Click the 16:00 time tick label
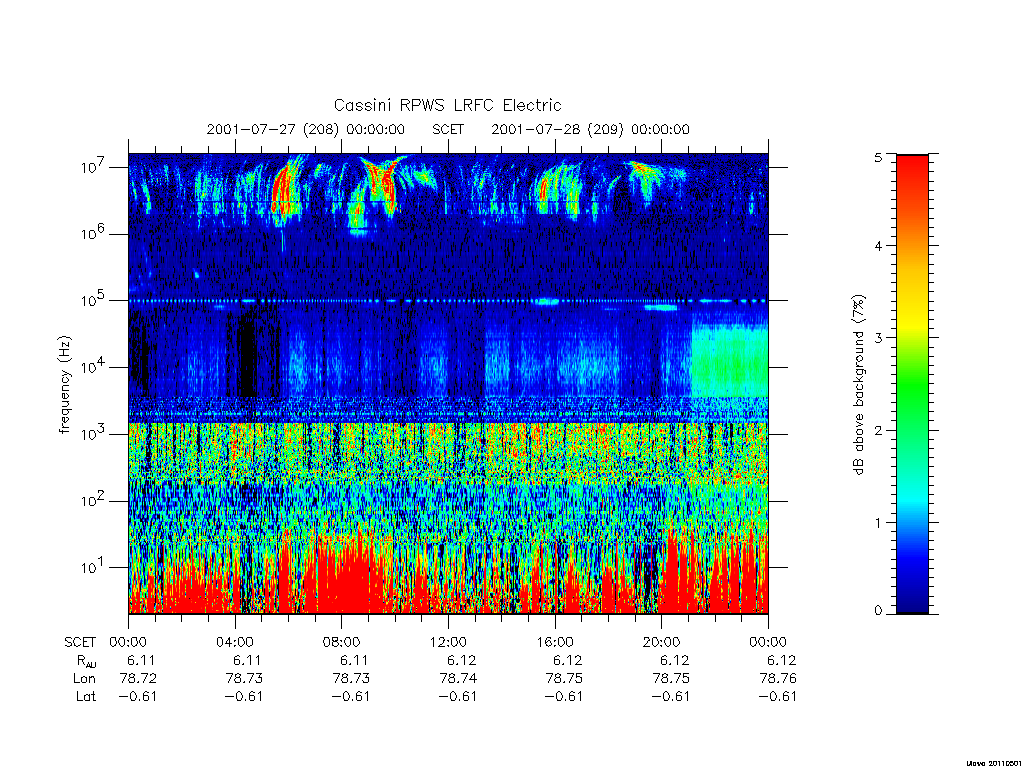 tap(555, 642)
